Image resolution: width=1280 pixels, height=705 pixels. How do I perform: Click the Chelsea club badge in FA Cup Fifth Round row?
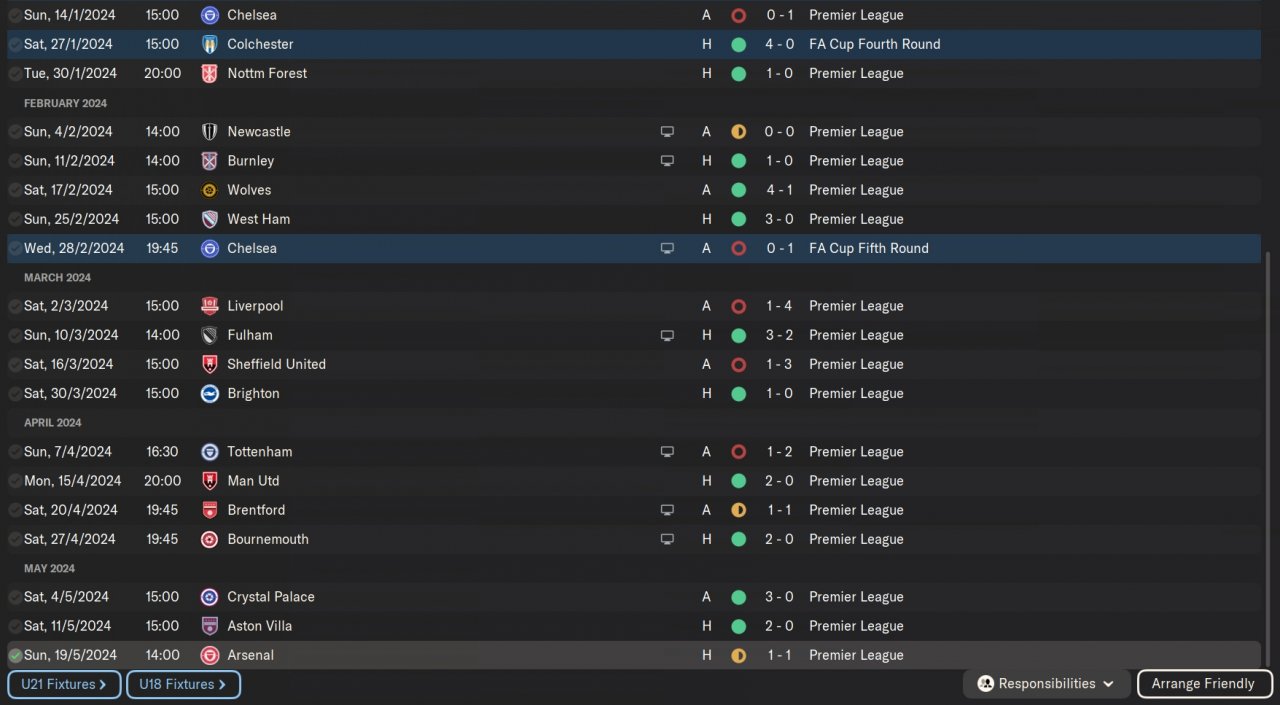[x=209, y=248]
